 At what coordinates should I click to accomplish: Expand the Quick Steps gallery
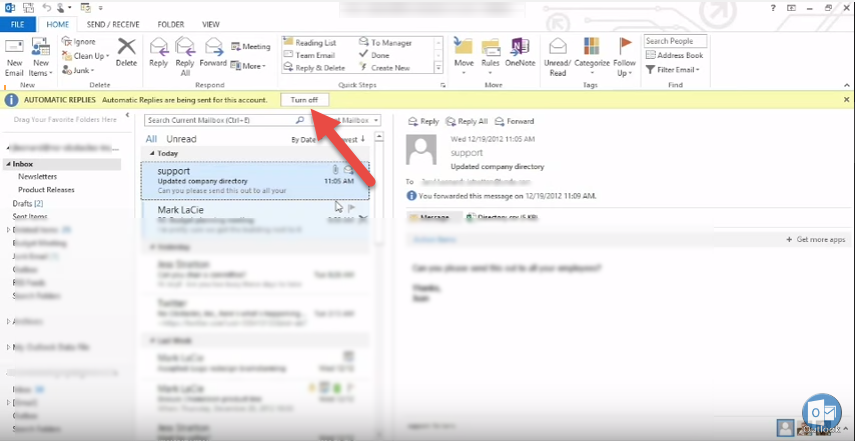coord(438,68)
